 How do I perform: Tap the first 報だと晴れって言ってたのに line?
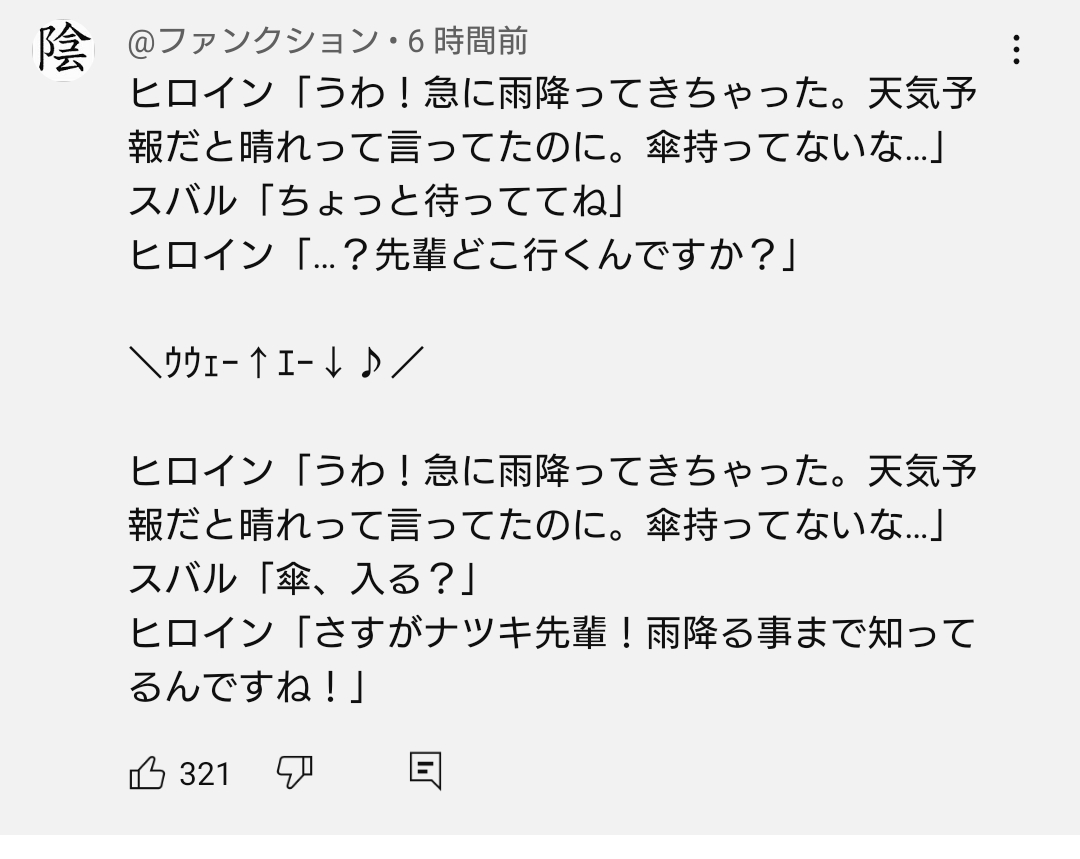539,150
